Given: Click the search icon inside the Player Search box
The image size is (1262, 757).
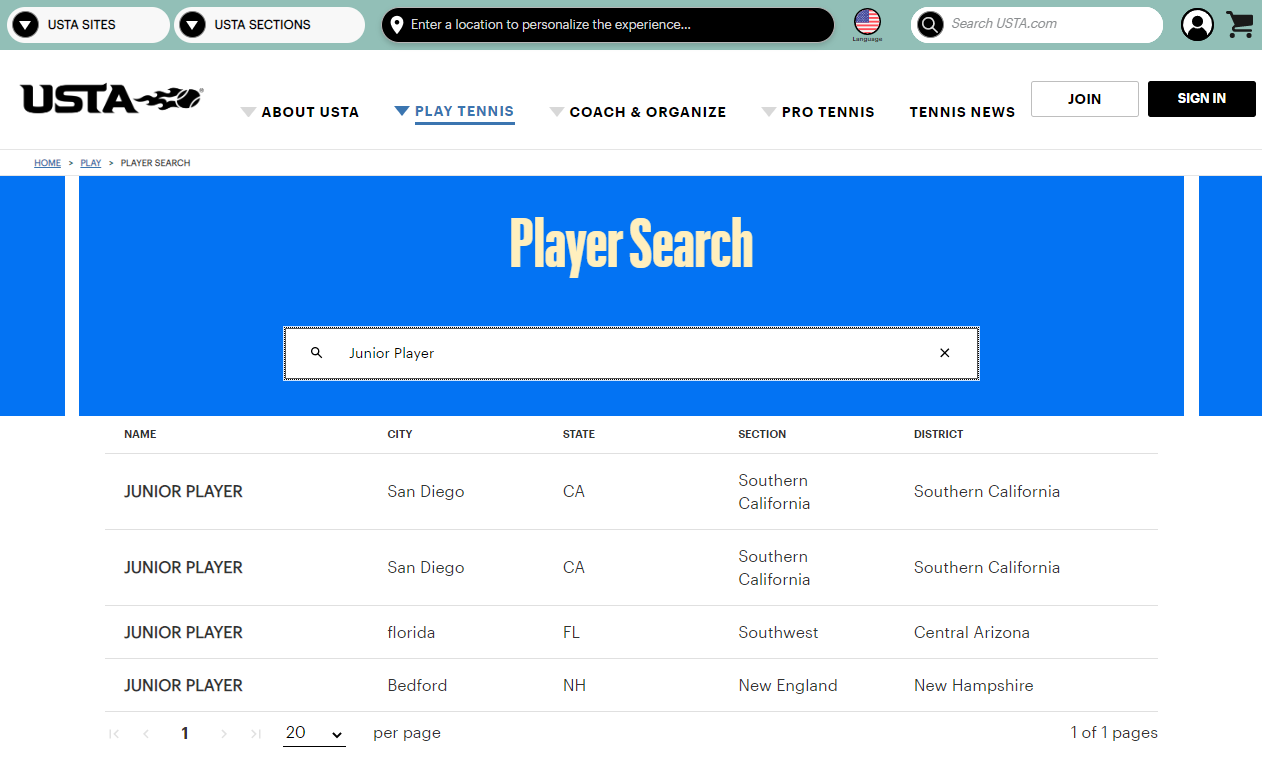Looking at the screenshot, I should coord(316,353).
